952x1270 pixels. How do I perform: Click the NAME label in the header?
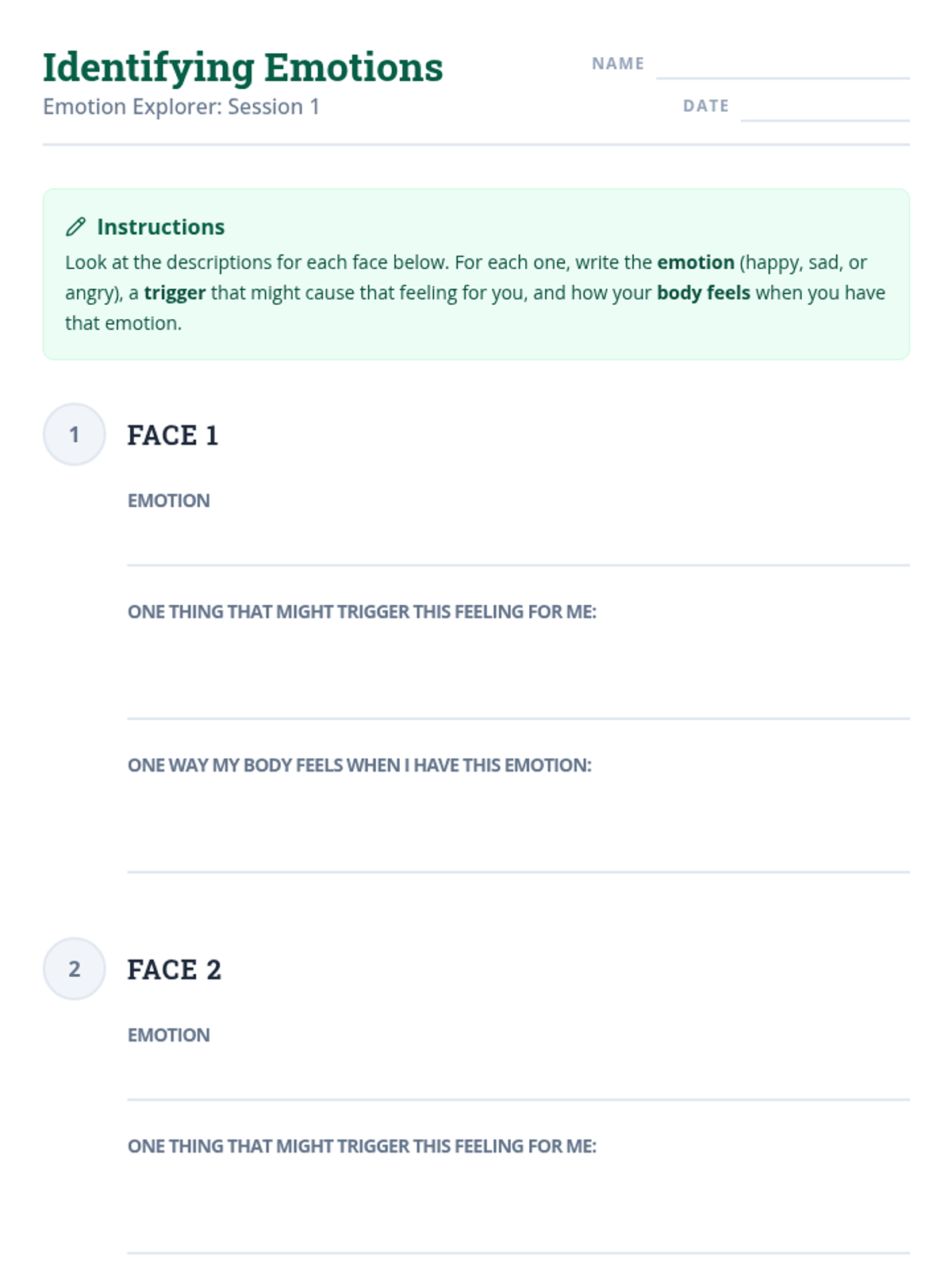click(x=618, y=63)
